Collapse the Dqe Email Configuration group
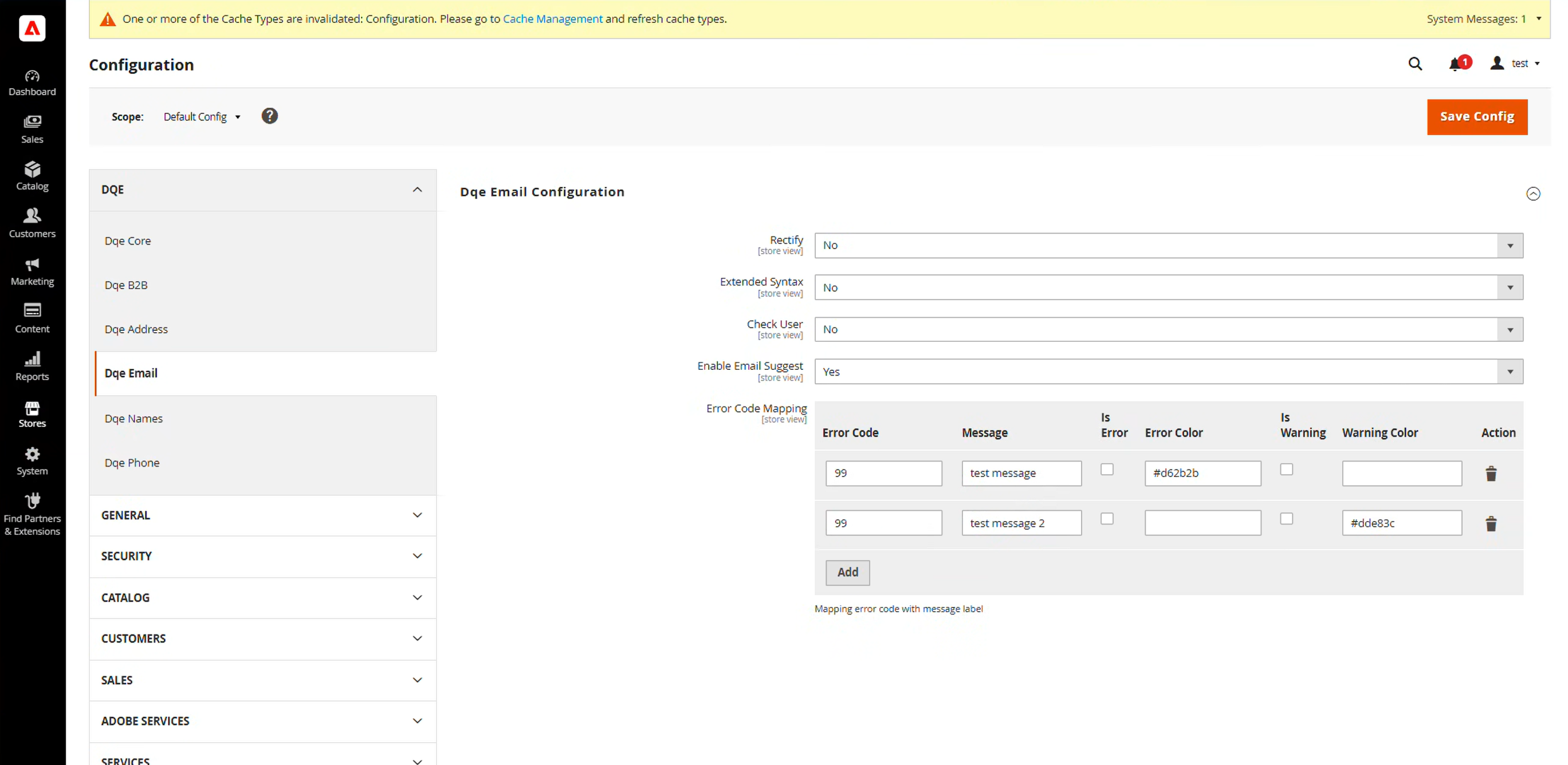1568x765 pixels. pyautogui.click(x=1532, y=194)
